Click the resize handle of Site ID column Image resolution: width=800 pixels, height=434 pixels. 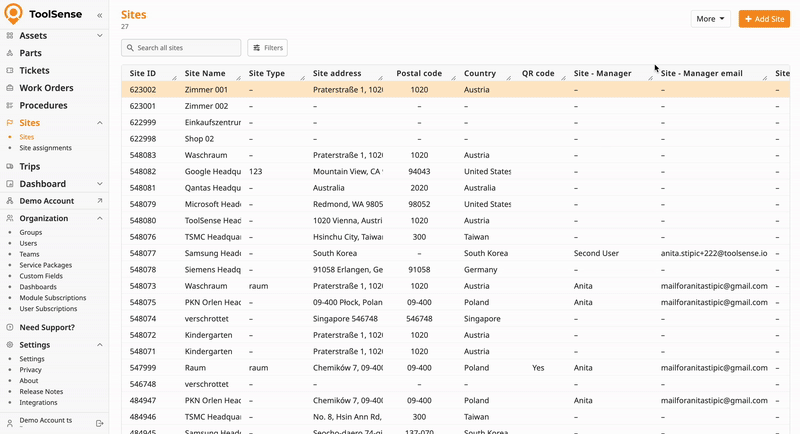[174, 78]
